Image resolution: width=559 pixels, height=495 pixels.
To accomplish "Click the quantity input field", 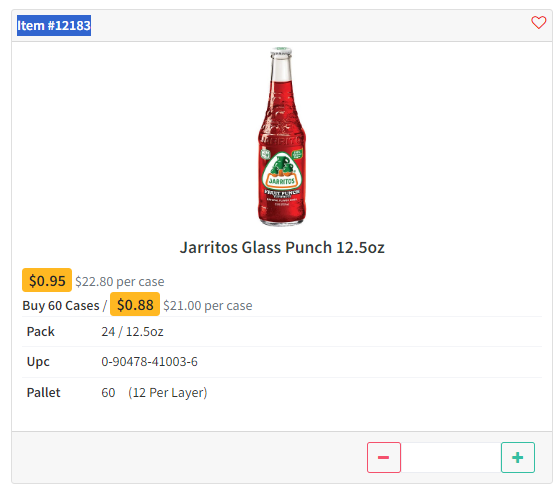I will tap(451, 457).
